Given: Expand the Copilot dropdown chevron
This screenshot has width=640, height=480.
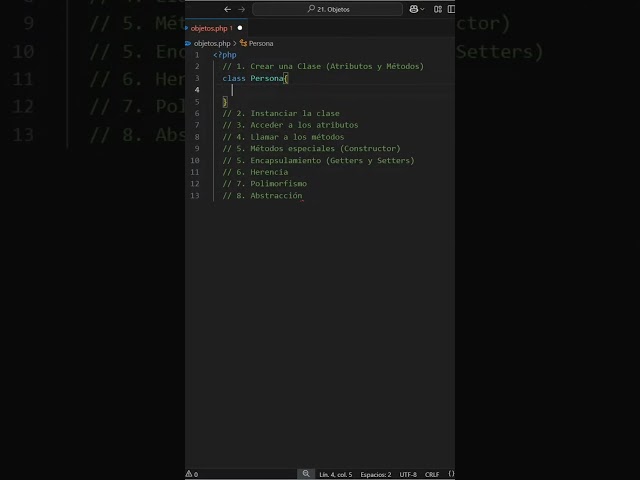Looking at the screenshot, I should pyautogui.click(x=422, y=9).
